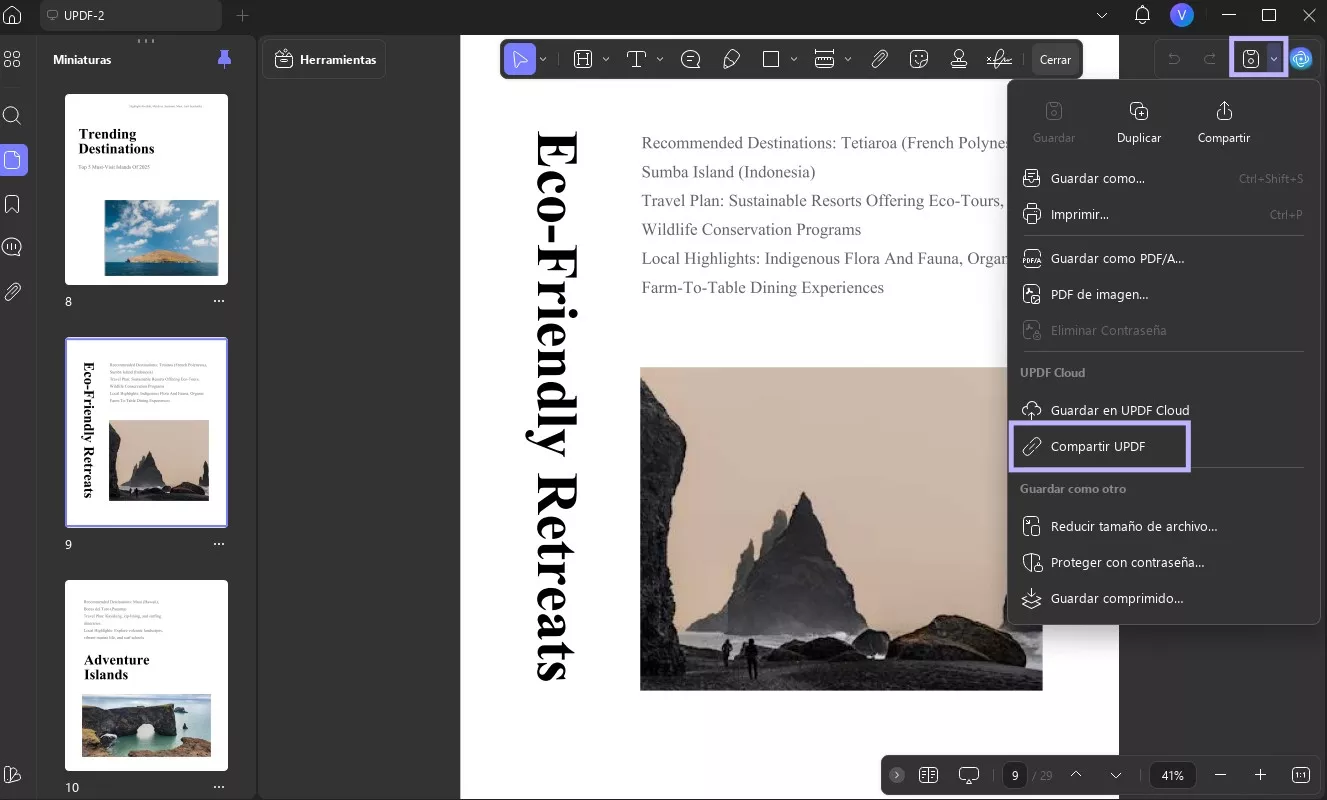The height and width of the screenshot is (800, 1327).
Task: Zoom in with the plus button
Action: (x=1260, y=775)
